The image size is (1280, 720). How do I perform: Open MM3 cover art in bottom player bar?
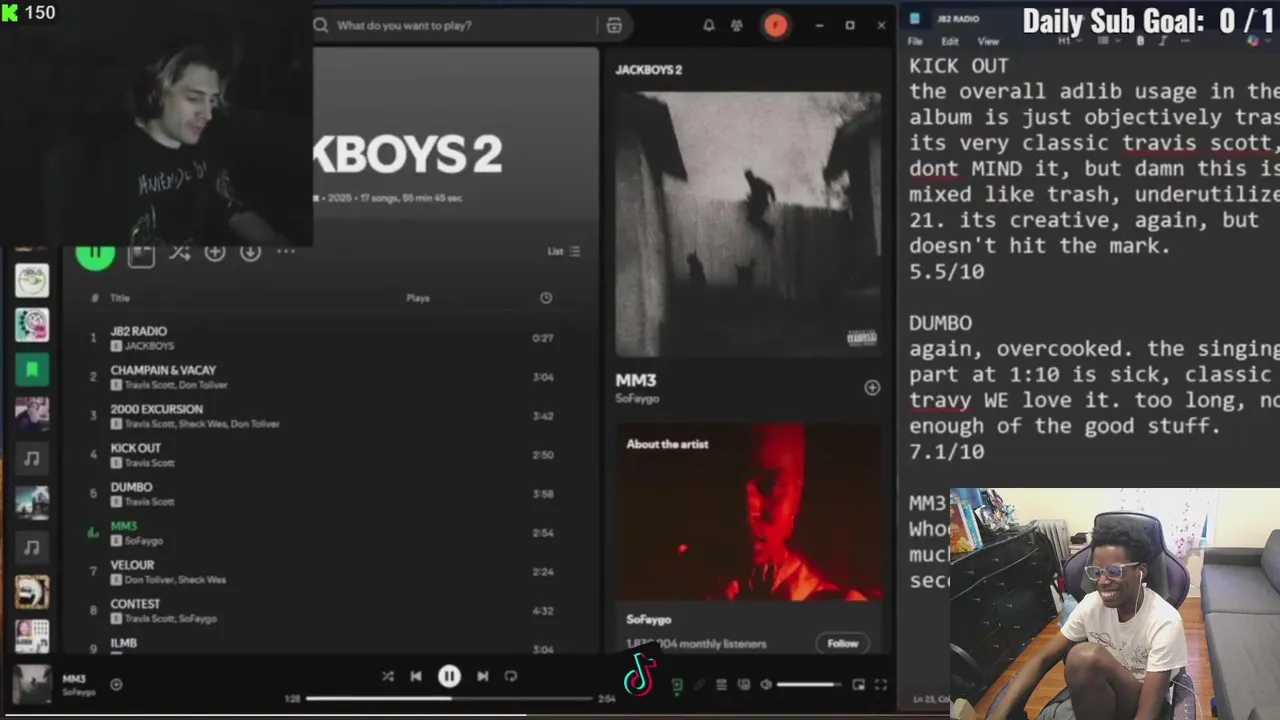(x=32, y=685)
